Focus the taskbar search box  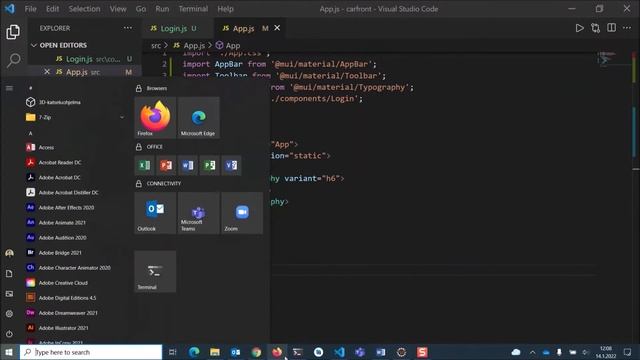click(91, 352)
